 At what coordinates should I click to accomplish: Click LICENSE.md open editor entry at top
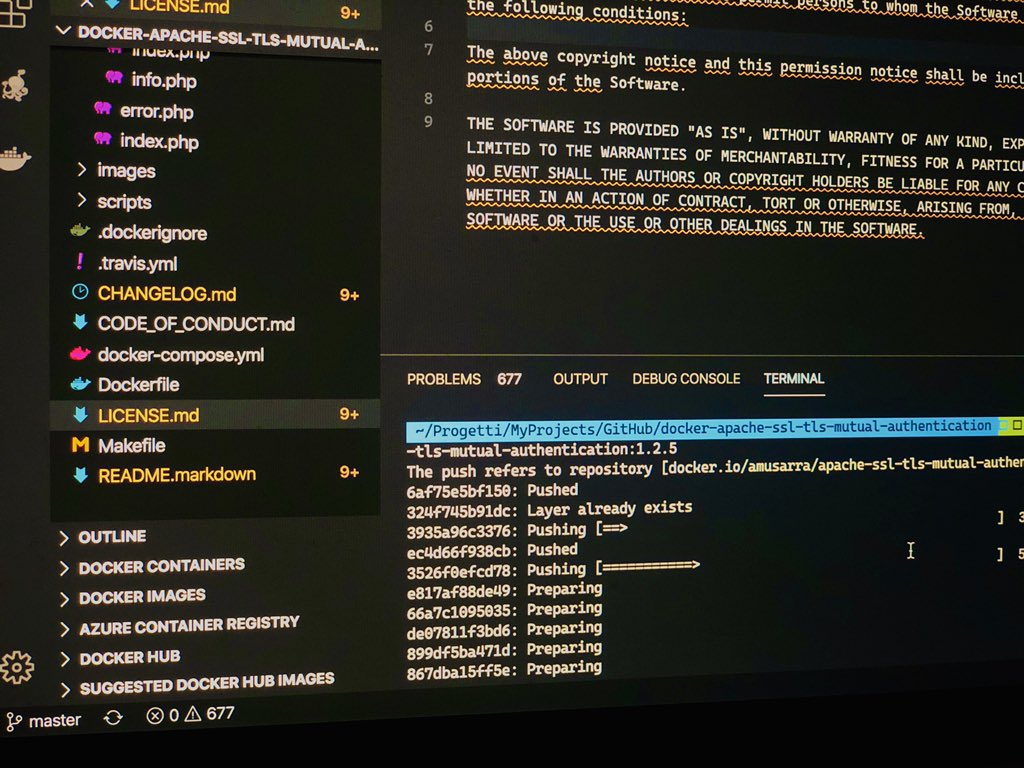[180, 7]
